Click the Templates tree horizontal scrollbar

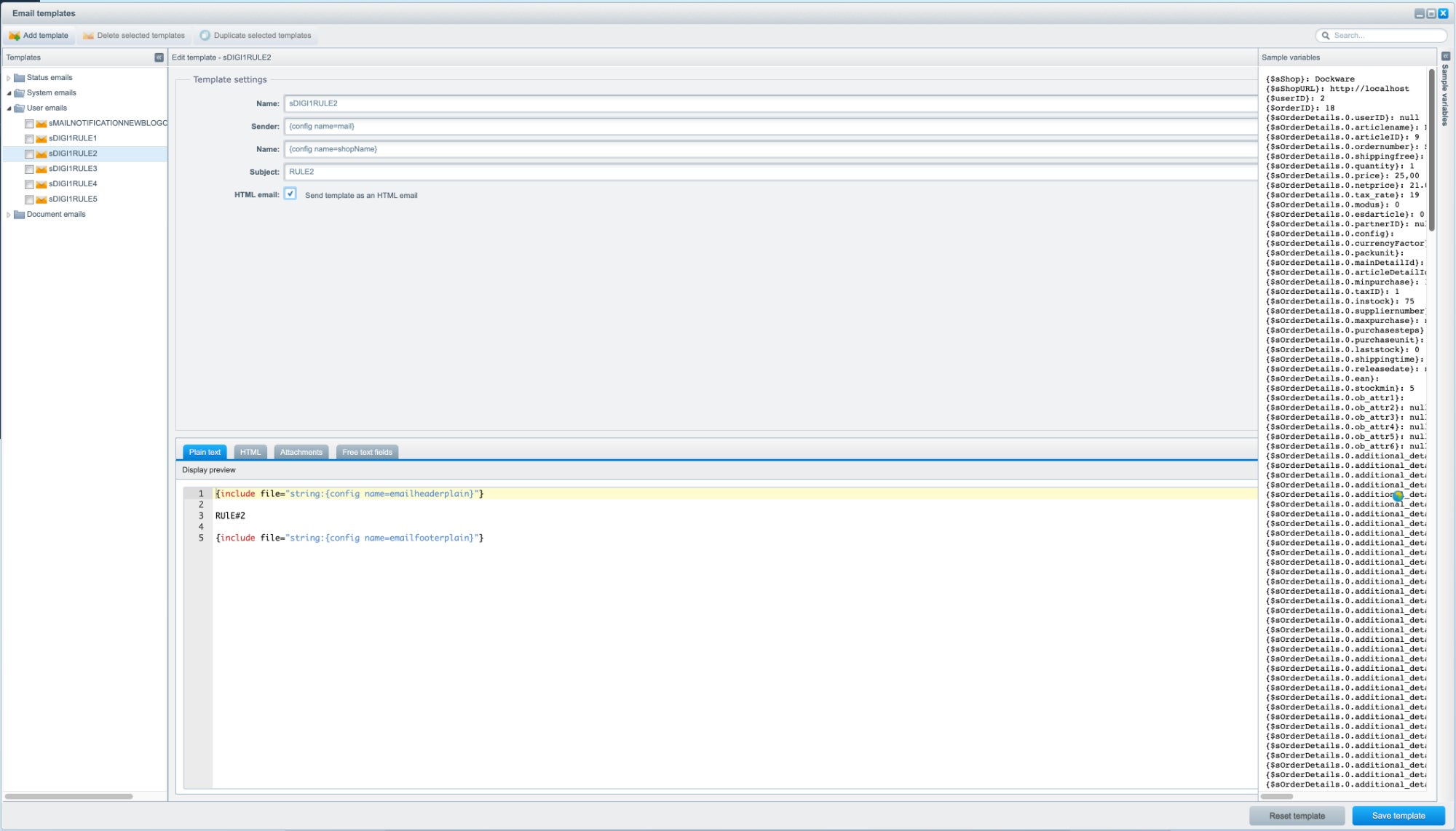tap(68, 796)
